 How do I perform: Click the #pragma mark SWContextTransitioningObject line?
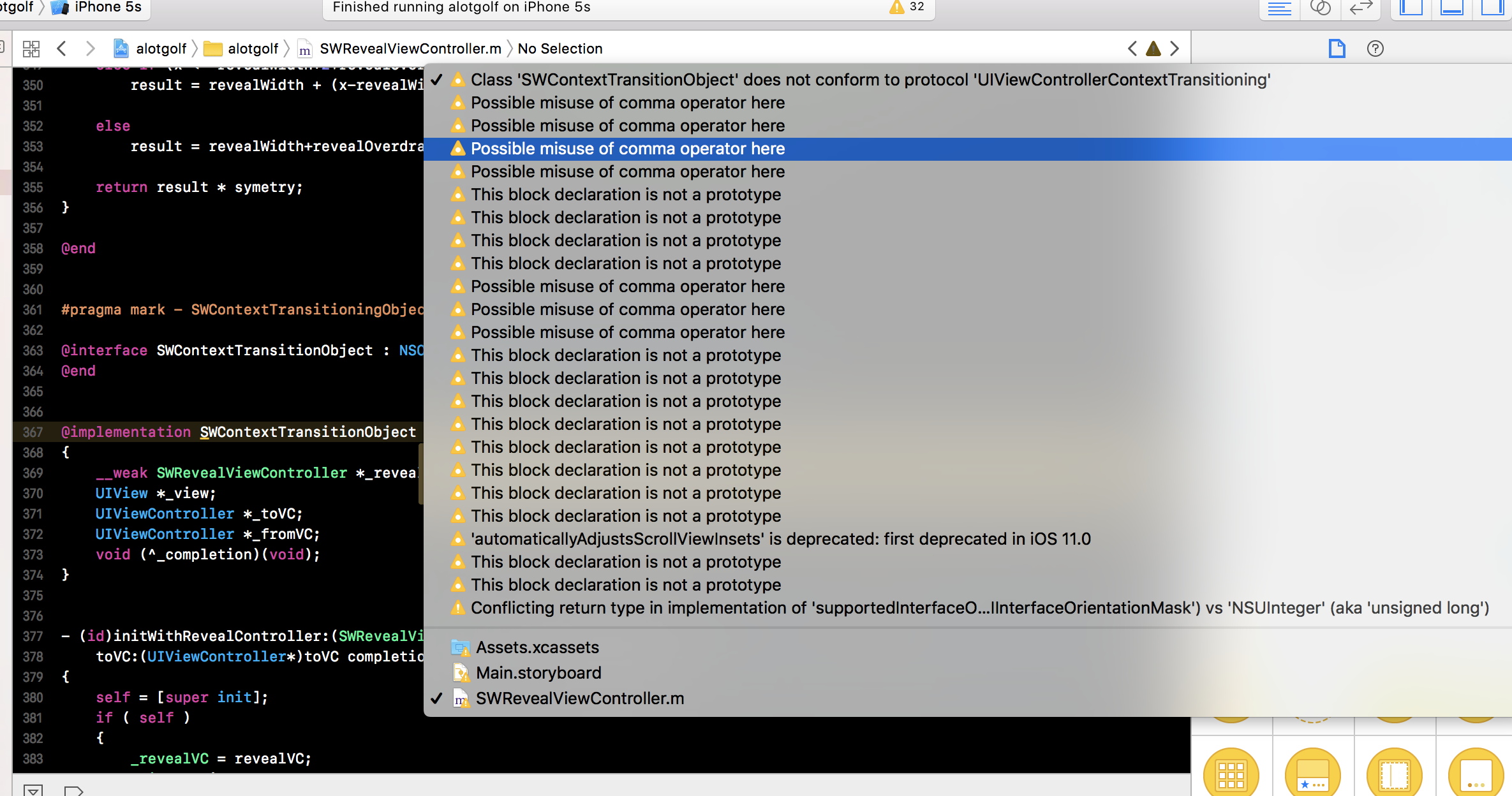pos(242,309)
